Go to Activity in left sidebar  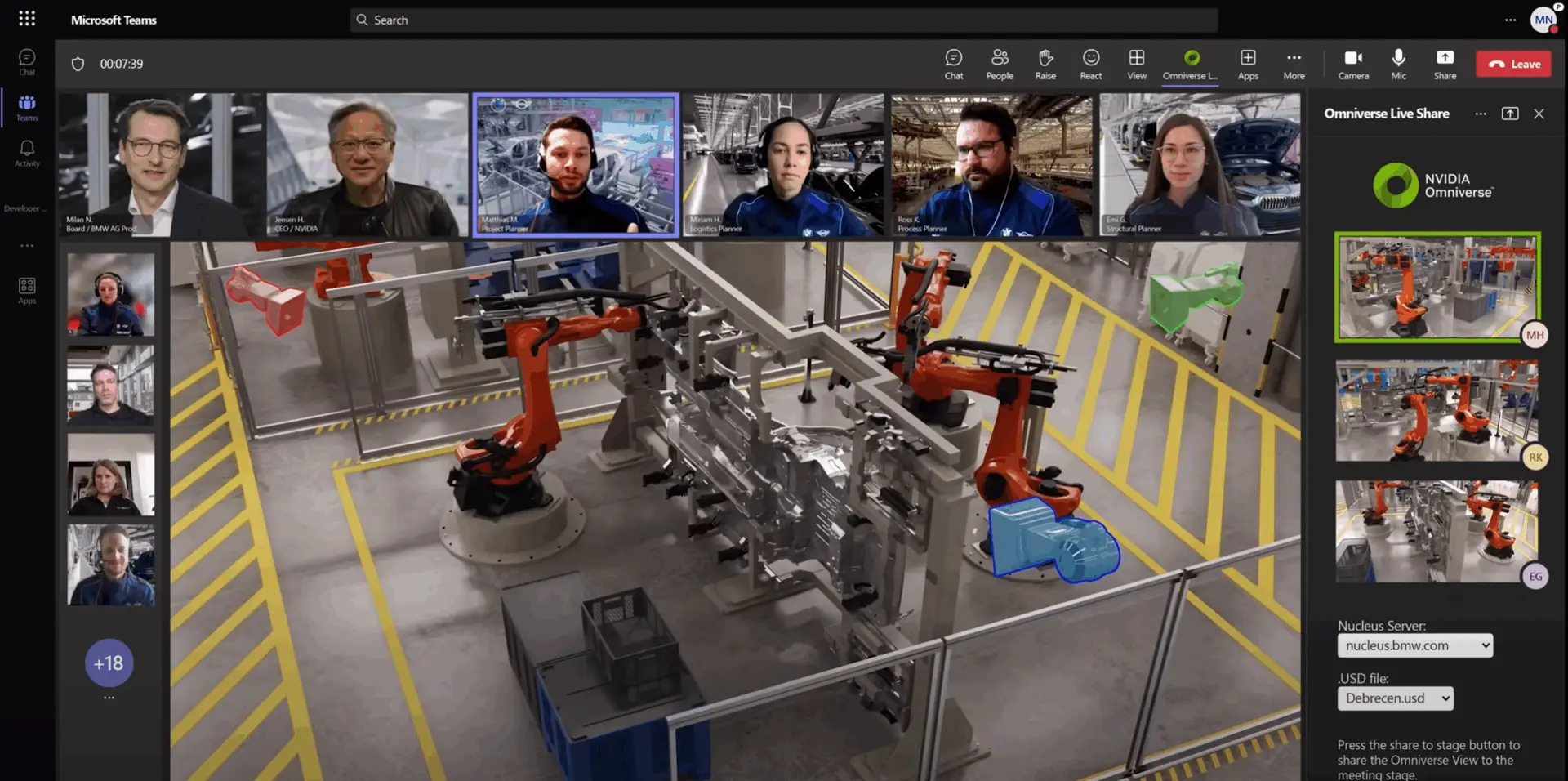pyautogui.click(x=27, y=153)
